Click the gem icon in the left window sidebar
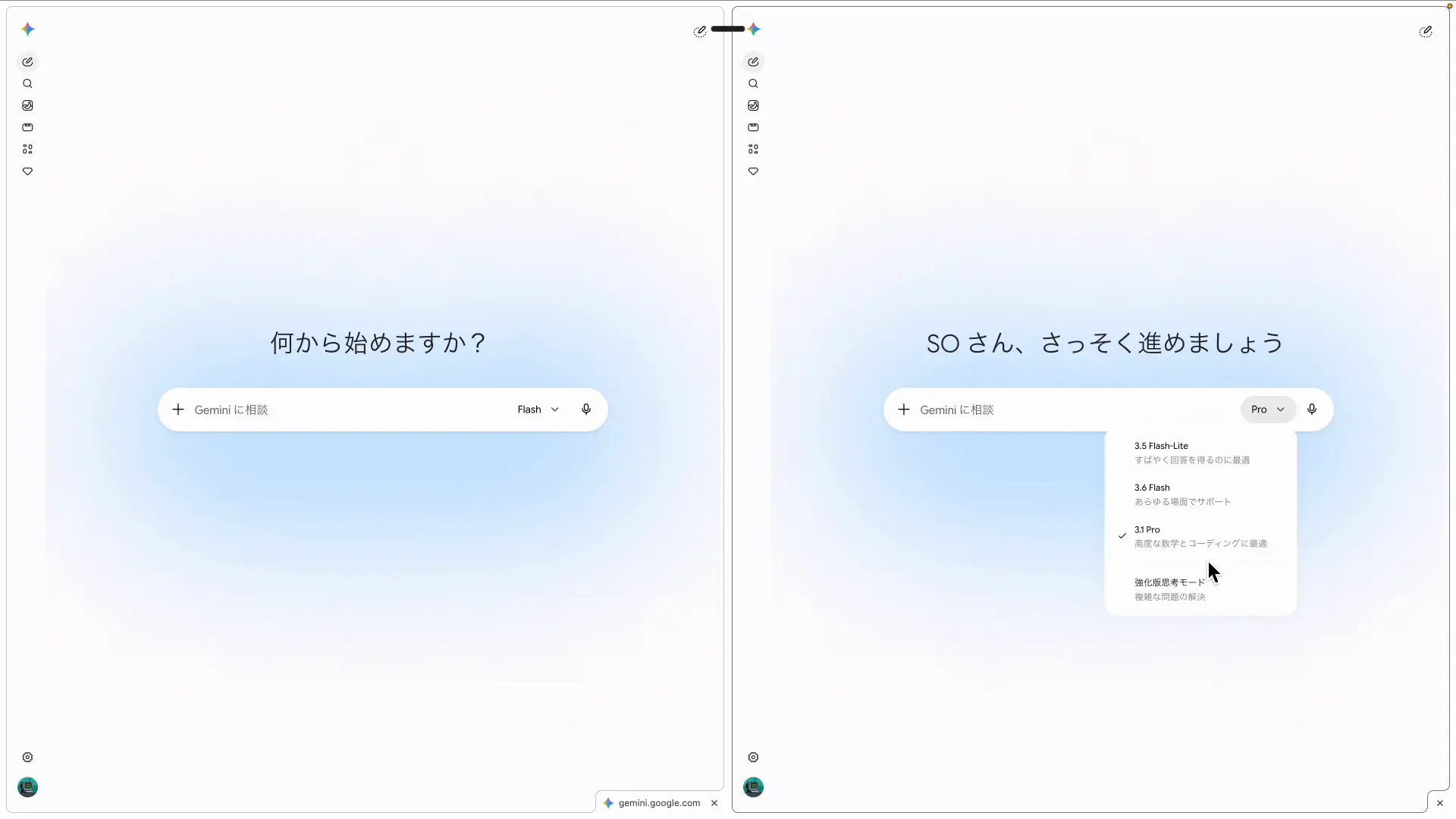This screenshot has width=1456, height=819. click(28, 171)
